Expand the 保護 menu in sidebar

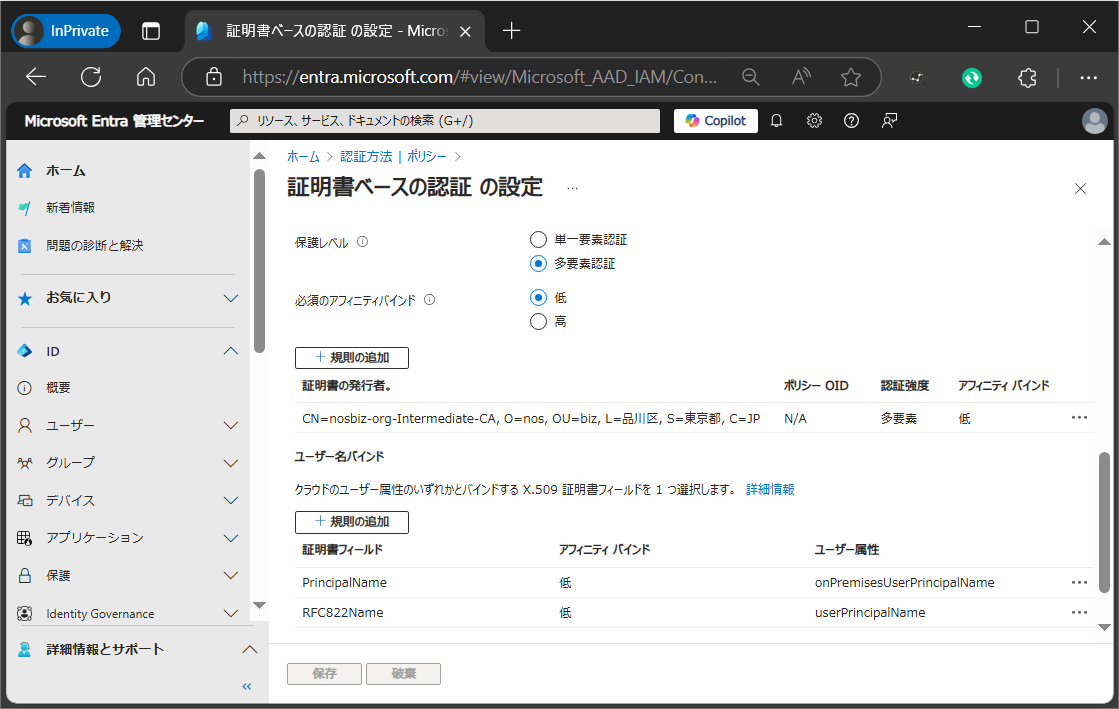pyautogui.click(x=231, y=575)
